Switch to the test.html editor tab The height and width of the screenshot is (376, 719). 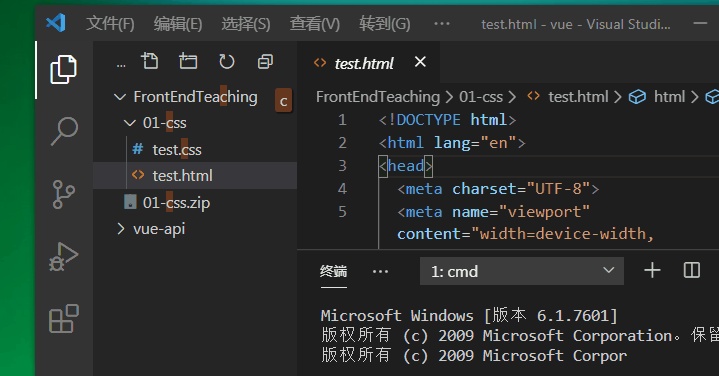pos(364,63)
